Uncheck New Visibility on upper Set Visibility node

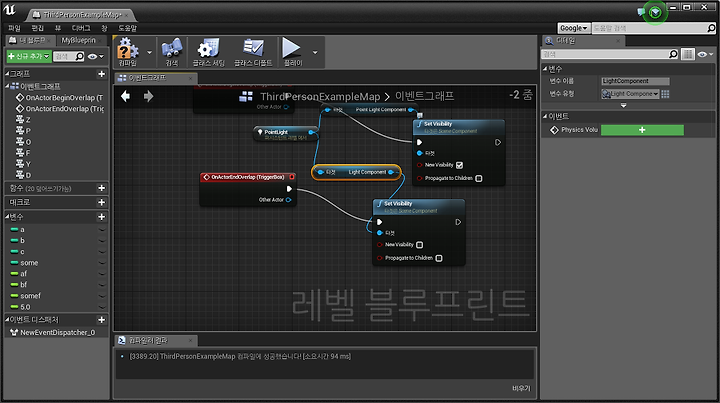[459, 165]
